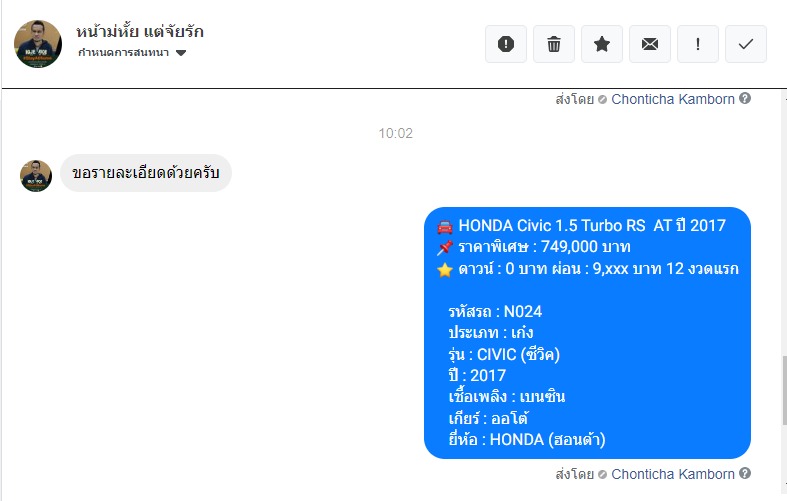Click the 10:02 timestamp

tap(396, 134)
